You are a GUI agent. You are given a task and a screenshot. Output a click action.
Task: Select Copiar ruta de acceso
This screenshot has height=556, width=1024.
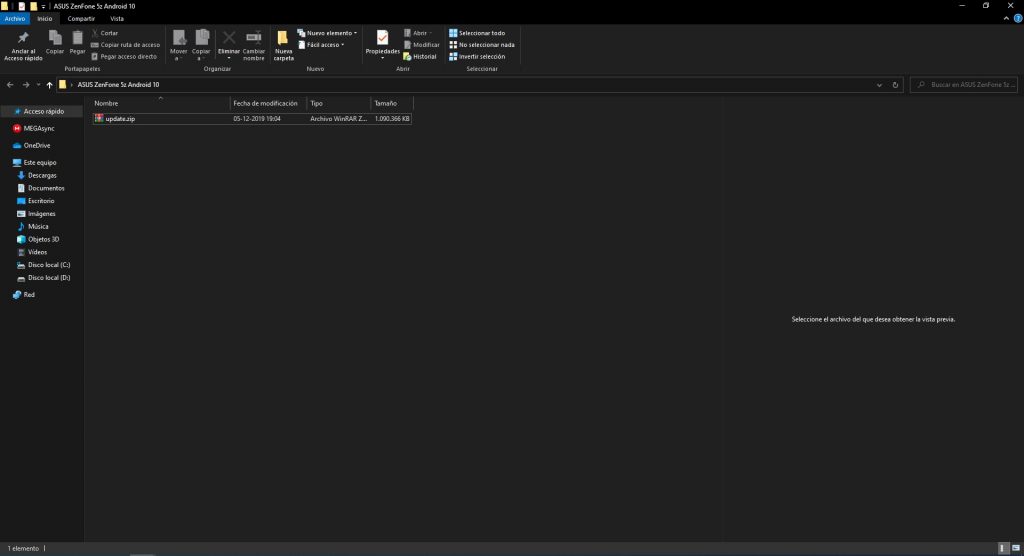pyautogui.click(x=125, y=44)
